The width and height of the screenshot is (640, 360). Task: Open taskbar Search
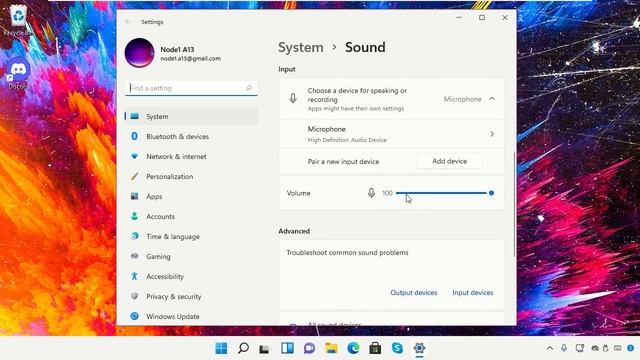point(243,348)
